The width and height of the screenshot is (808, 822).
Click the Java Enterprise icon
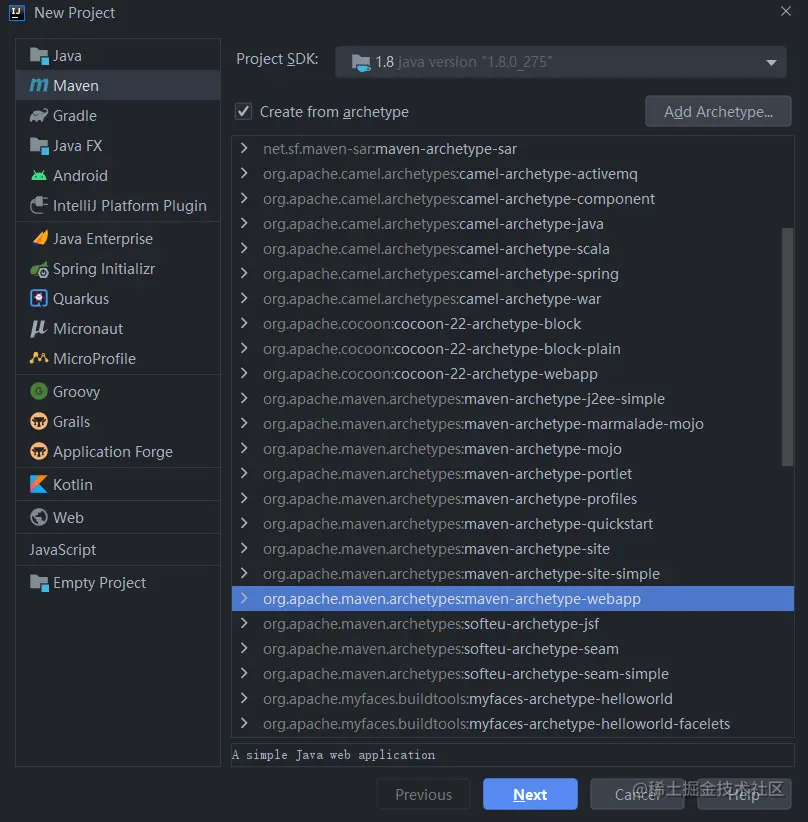point(40,239)
